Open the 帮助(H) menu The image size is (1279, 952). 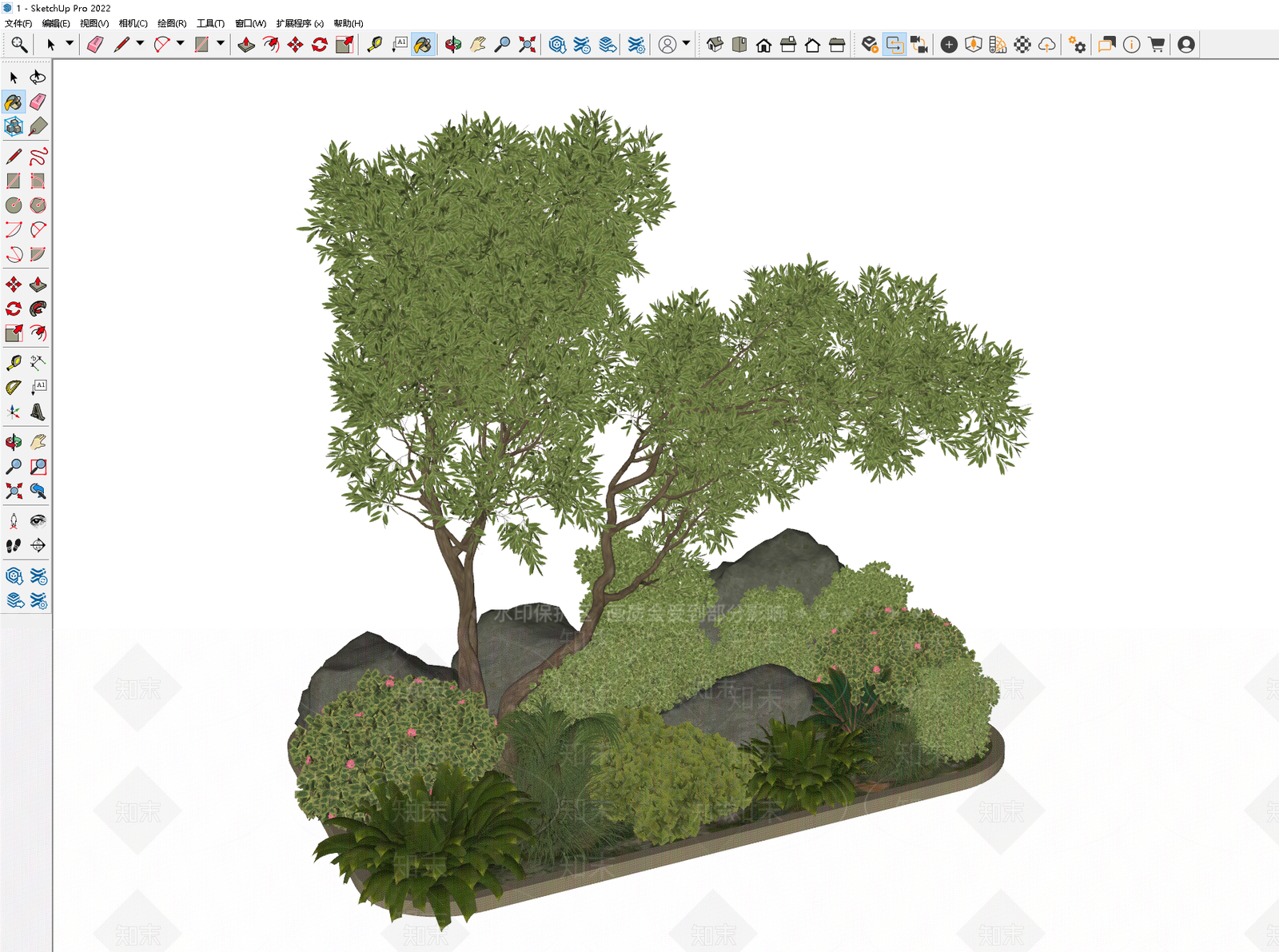tap(349, 23)
